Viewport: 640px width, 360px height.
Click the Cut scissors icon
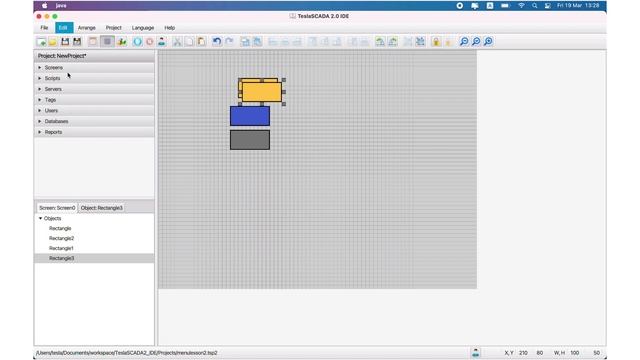(177, 42)
